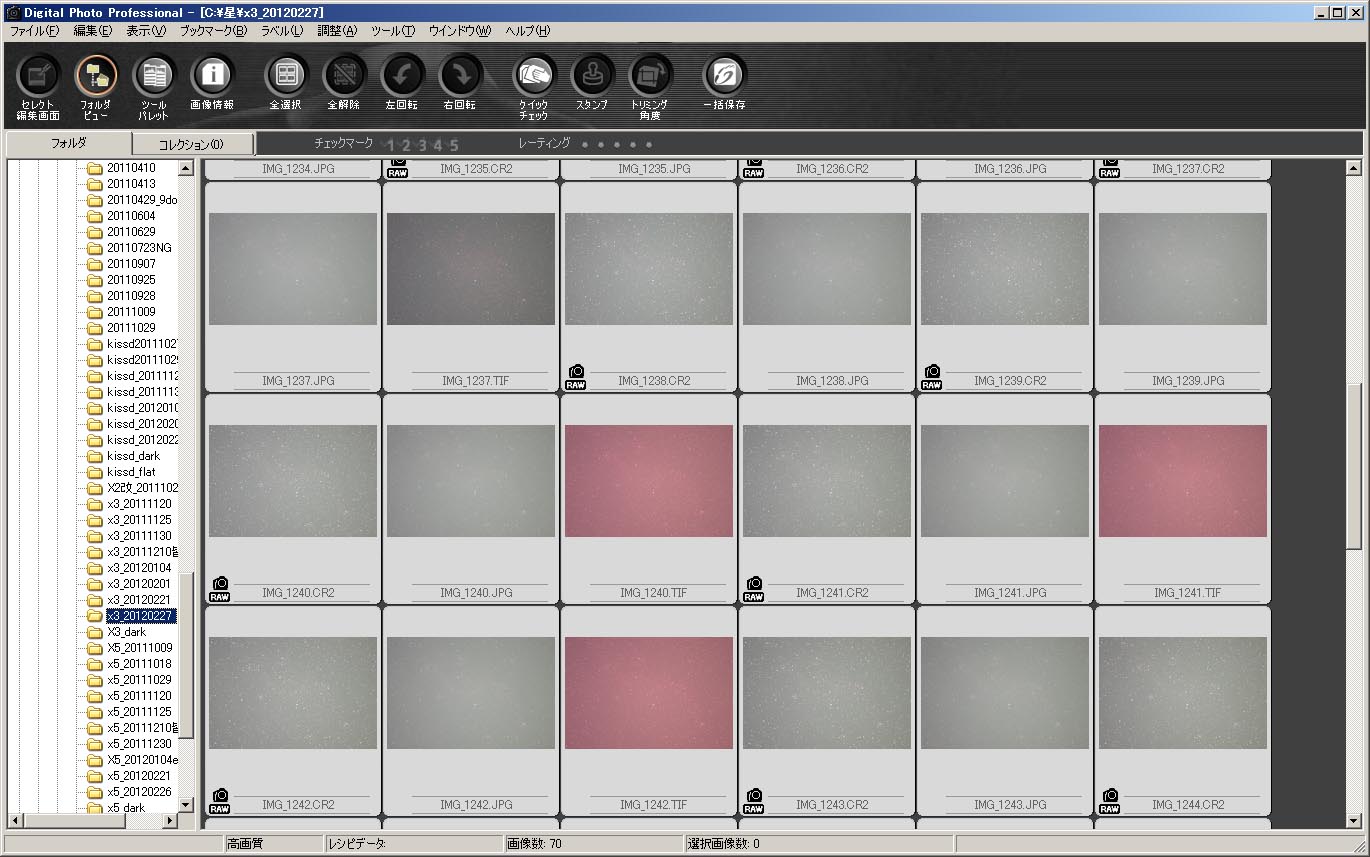Click folder tree scrollbar up arrow
1370x857 pixels.
[186, 168]
